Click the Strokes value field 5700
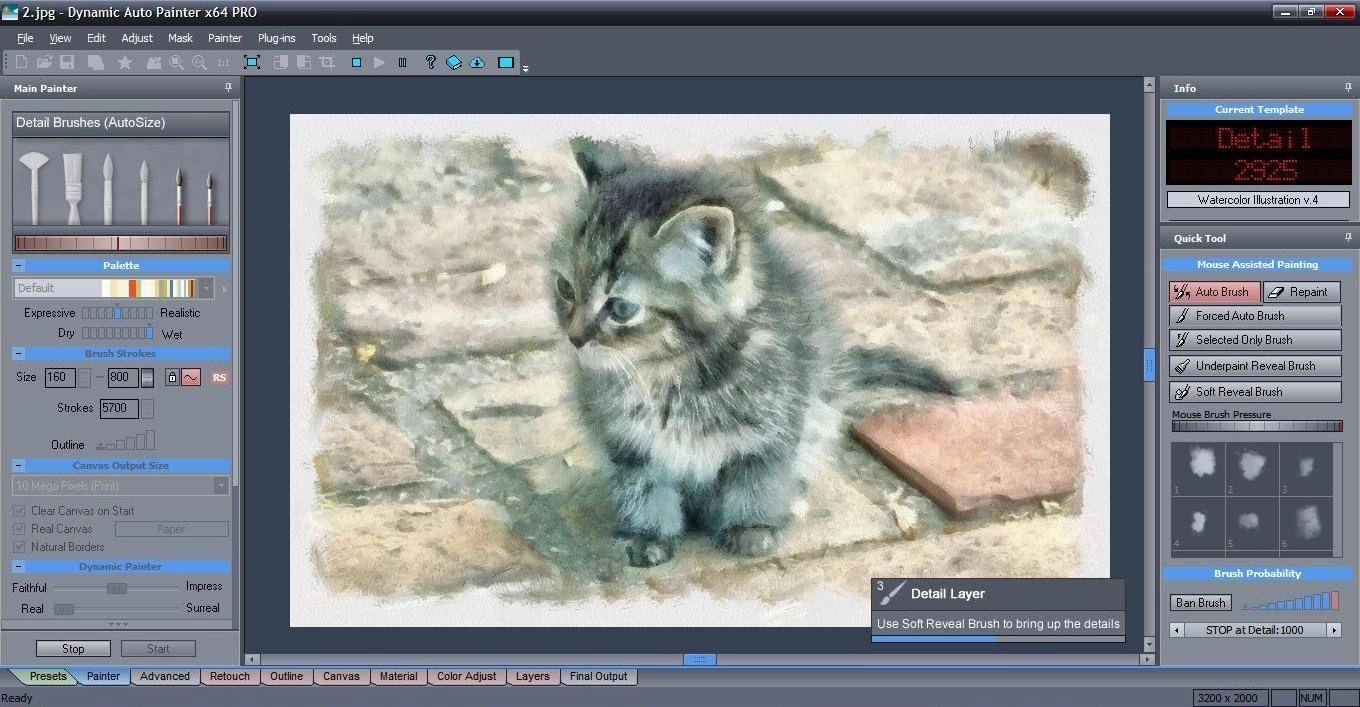Screen dimensions: 1360x707 (x=119, y=408)
